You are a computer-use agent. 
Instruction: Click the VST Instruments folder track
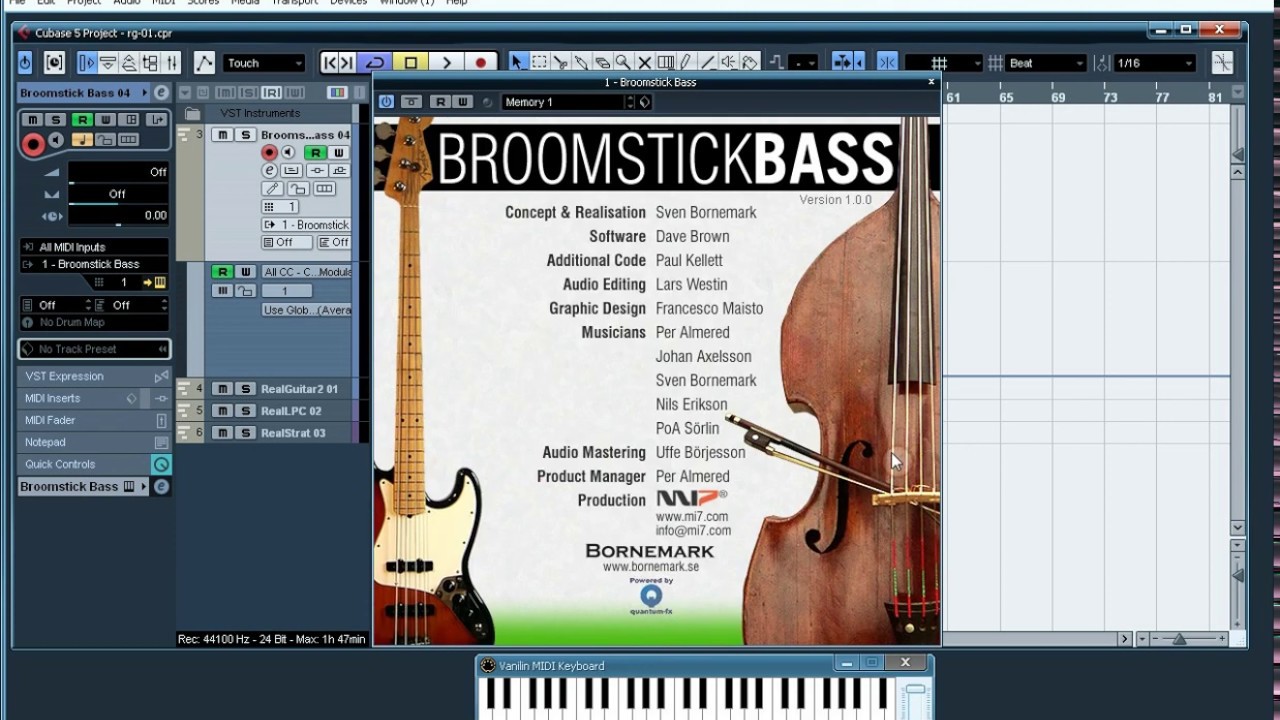click(x=260, y=113)
